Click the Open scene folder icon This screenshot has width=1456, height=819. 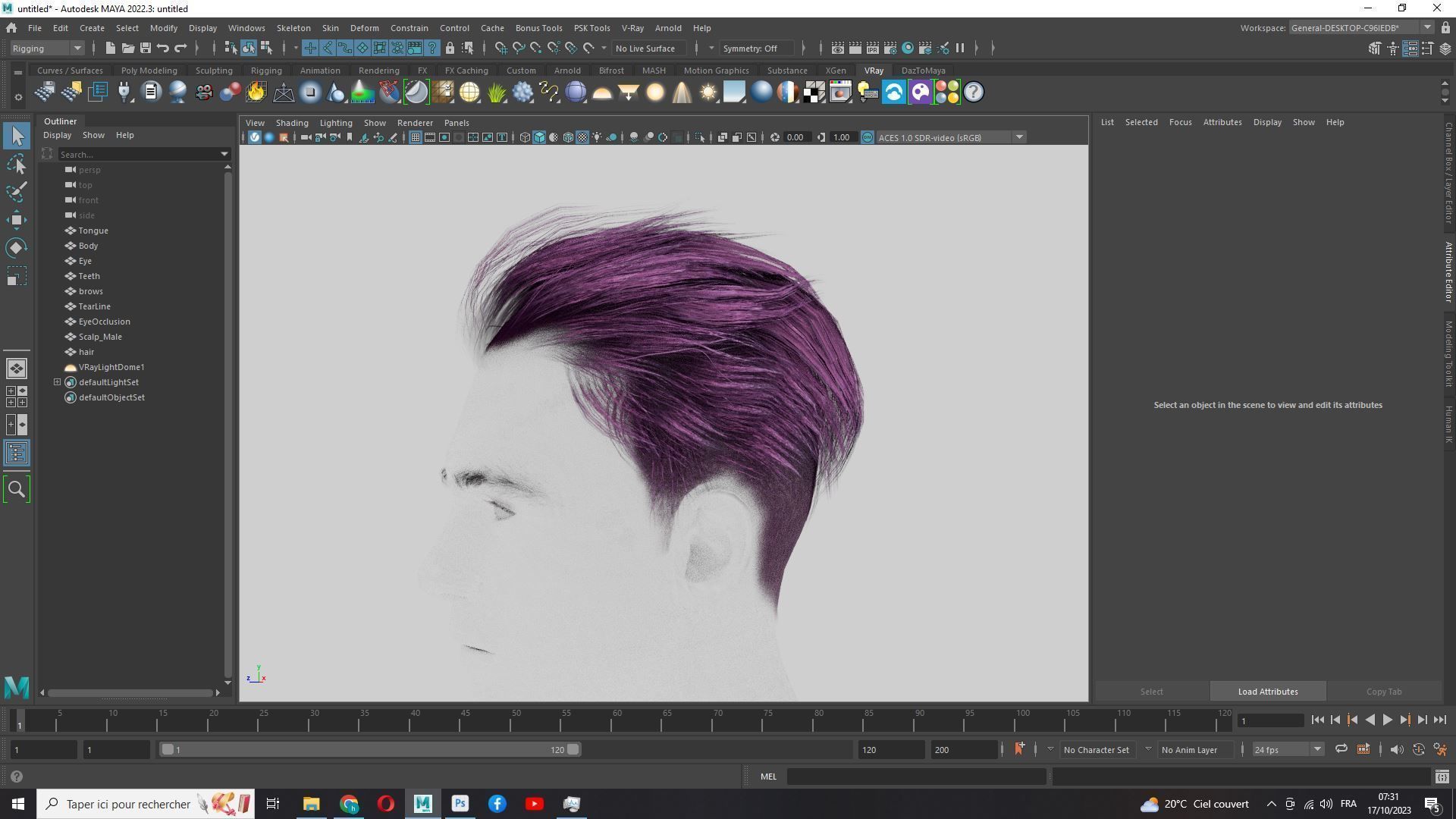pos(127,48)
